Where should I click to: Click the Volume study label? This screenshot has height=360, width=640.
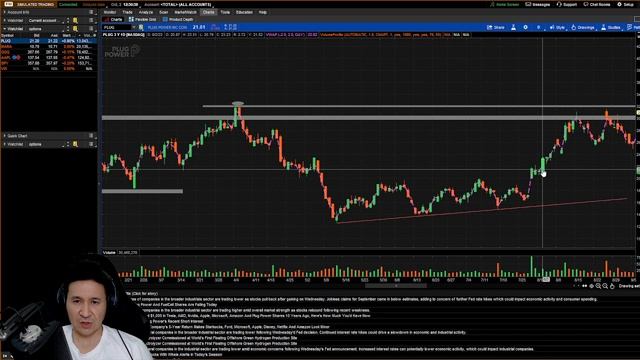pos(109,253)
